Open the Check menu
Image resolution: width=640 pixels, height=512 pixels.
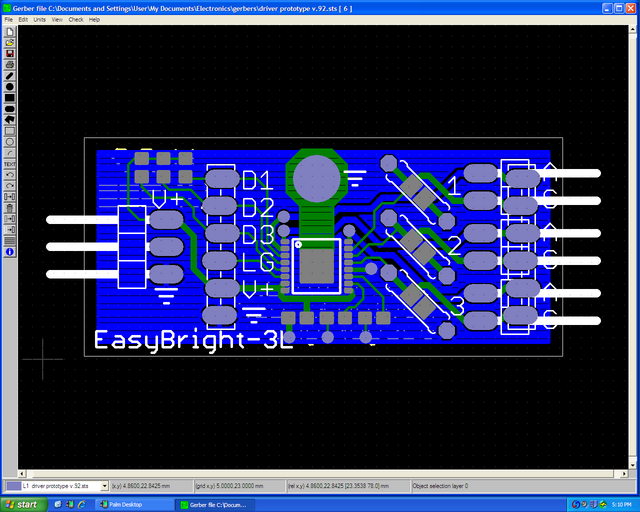(76, 20)
